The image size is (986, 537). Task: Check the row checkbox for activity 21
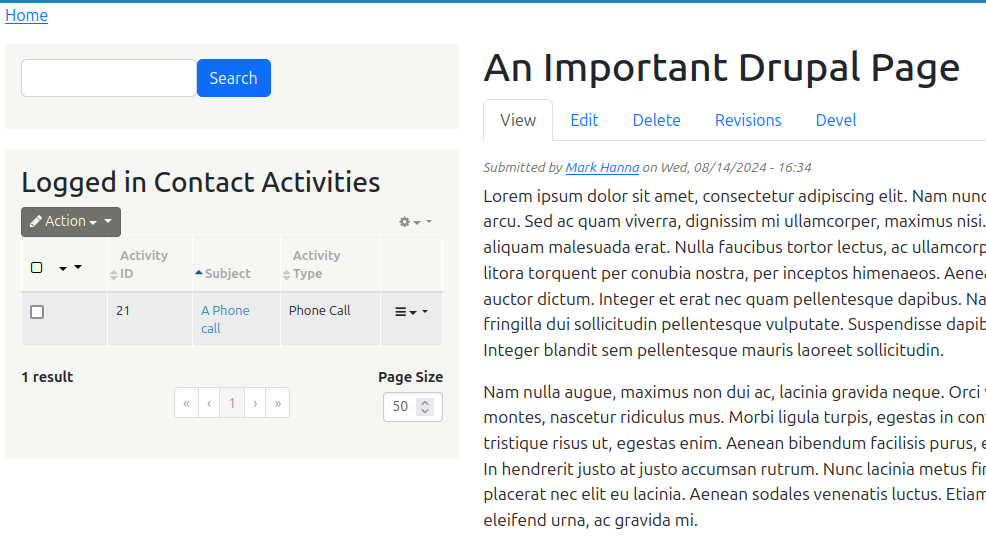pos(37,312)
